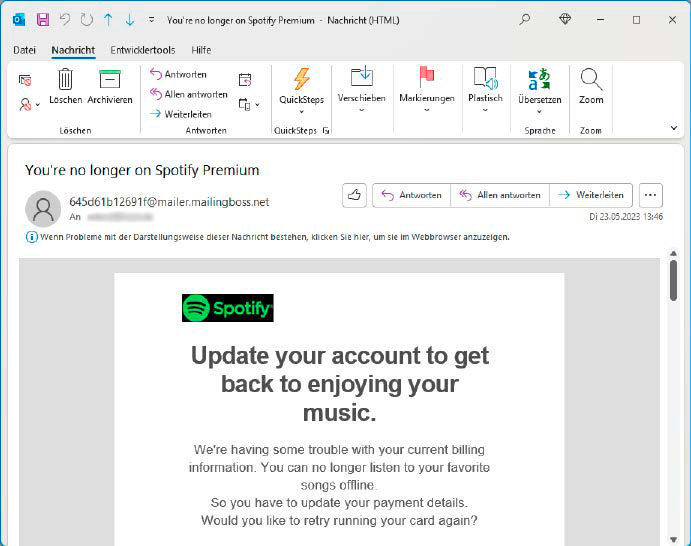This screenshot has height=546, width=691.
Task: Open the Entwicklertools tab
Action: [143, 50]
